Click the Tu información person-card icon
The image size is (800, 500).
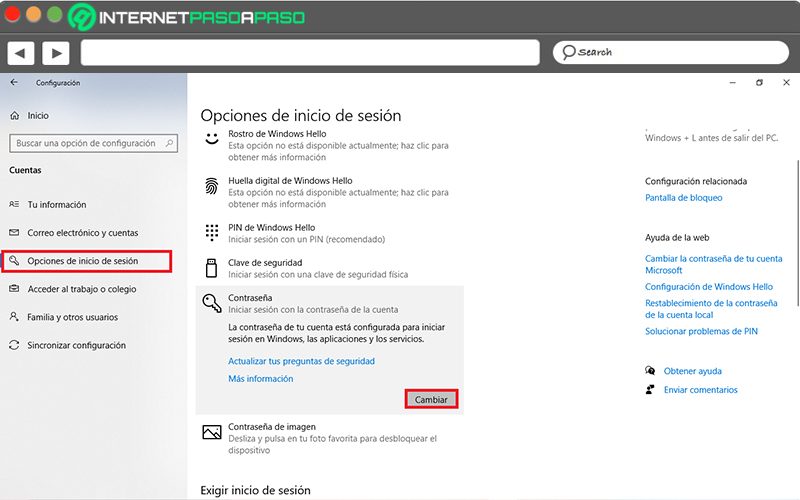coord(14,204)
